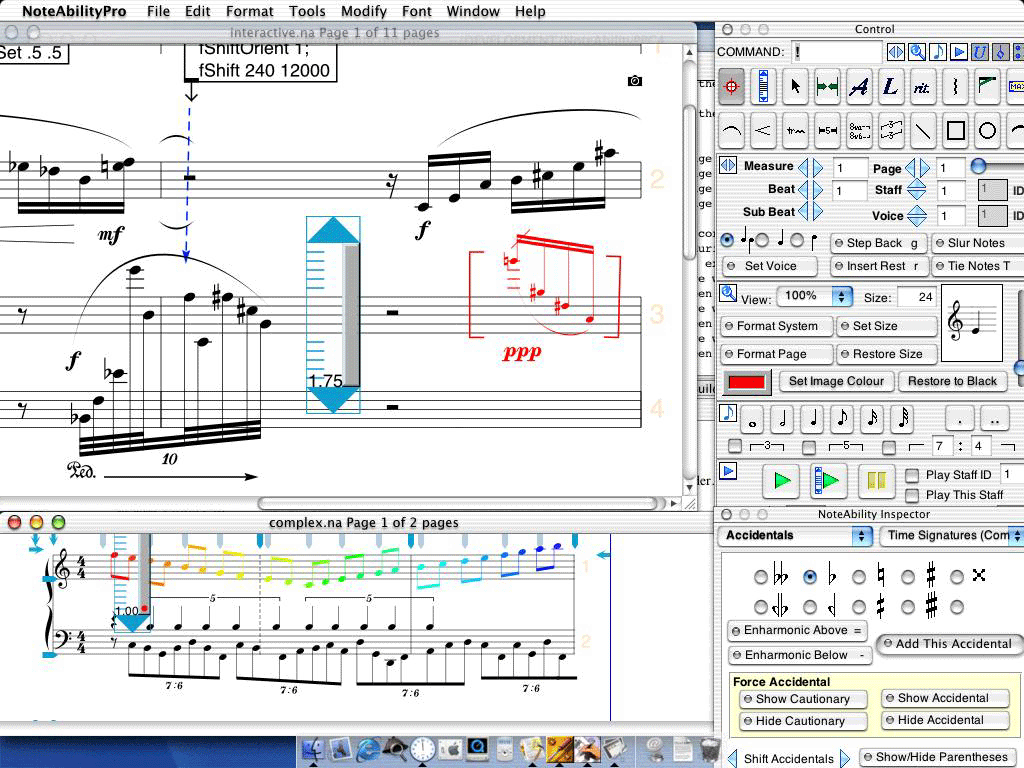1024x768 pixels.
Task: Enable the Play This Staff checkbox
Action: pyautogui.click(x=912, y=495)
